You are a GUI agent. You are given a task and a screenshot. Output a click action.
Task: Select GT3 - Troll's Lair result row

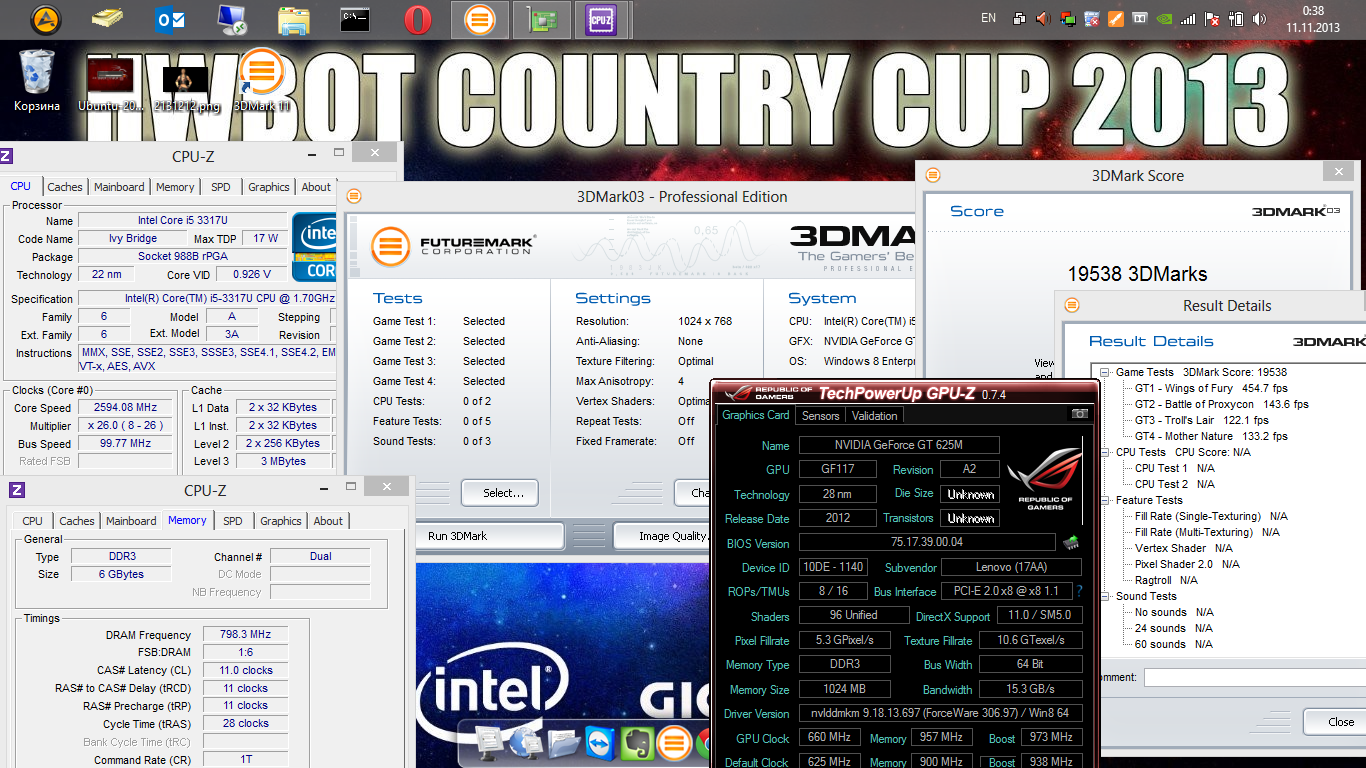[x=1201, y=420]
